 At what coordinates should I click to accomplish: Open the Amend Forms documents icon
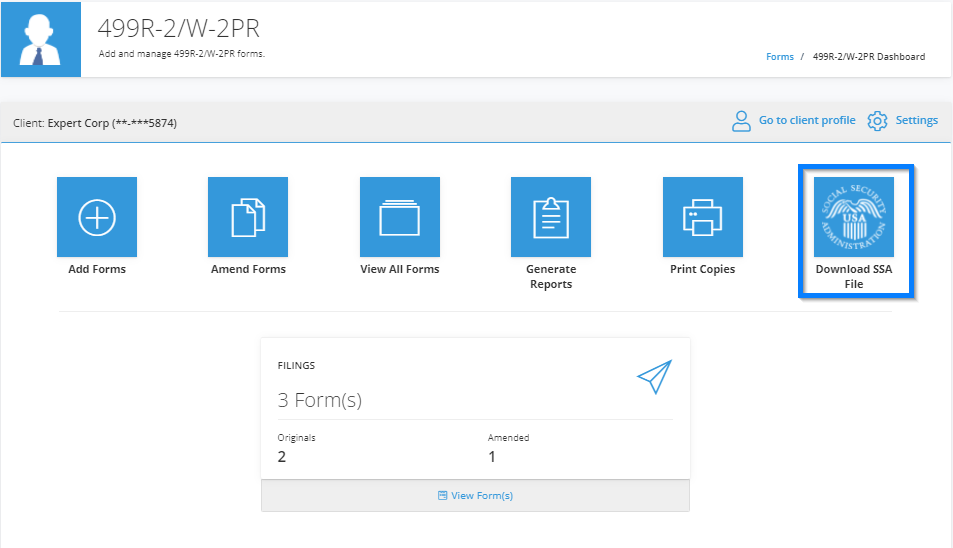248,217
